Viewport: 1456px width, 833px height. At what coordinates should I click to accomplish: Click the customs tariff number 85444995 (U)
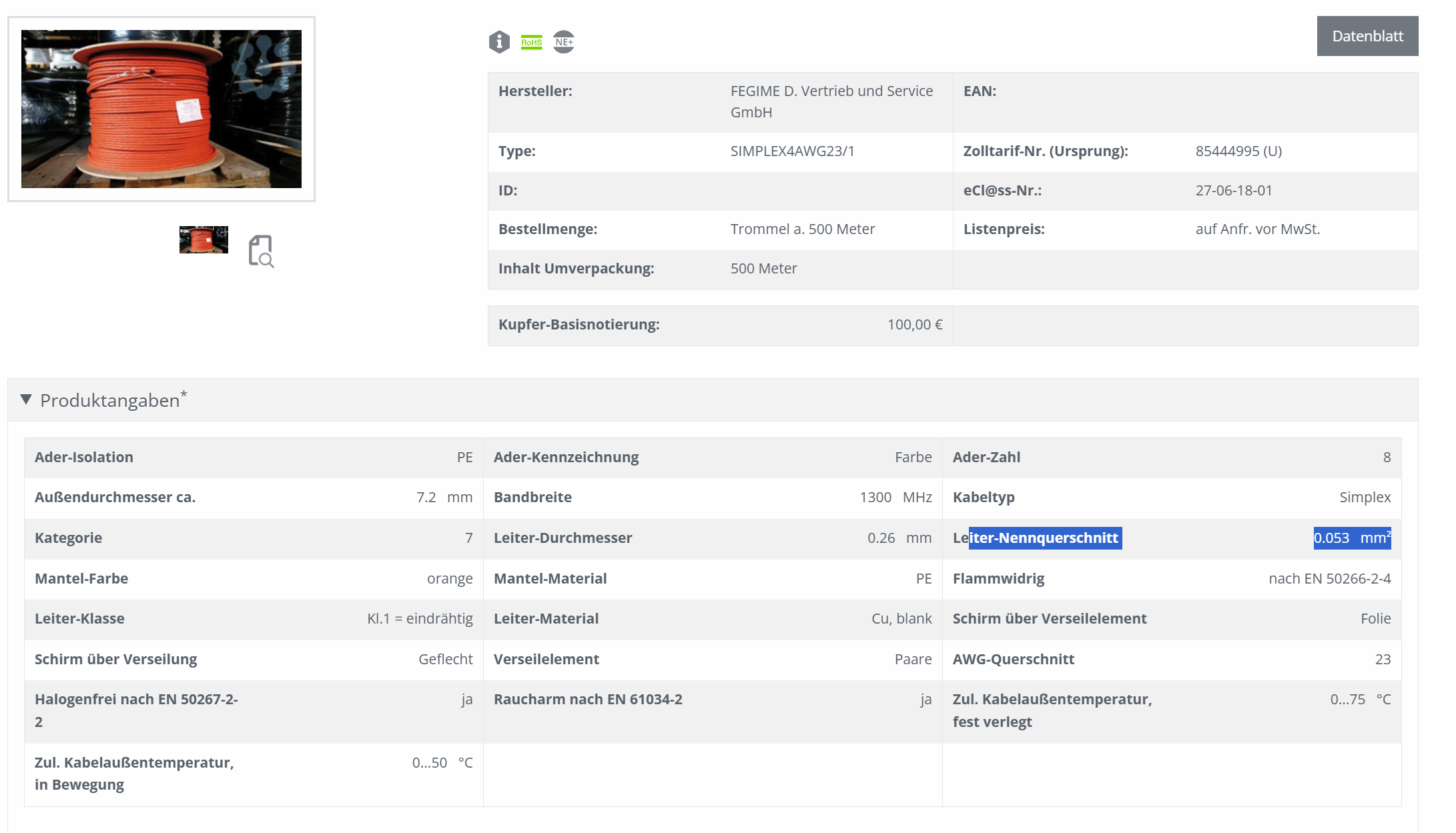1238,151
